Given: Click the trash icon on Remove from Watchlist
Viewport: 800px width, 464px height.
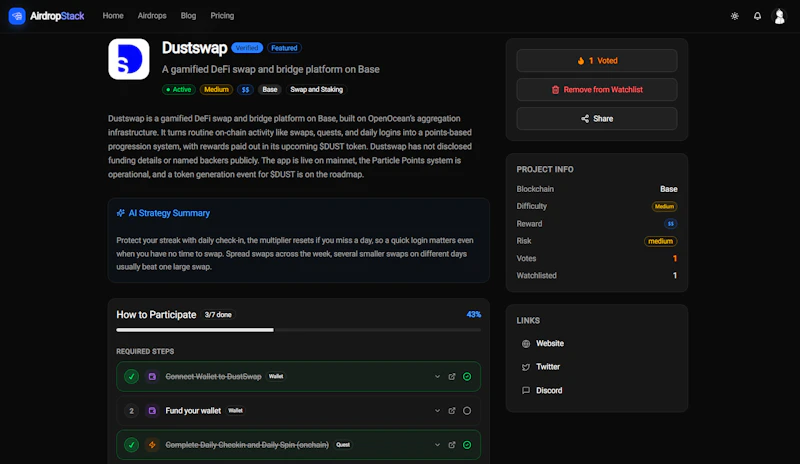Looking at the screenshot, I should pyautogui.click(x=555, y=90).
